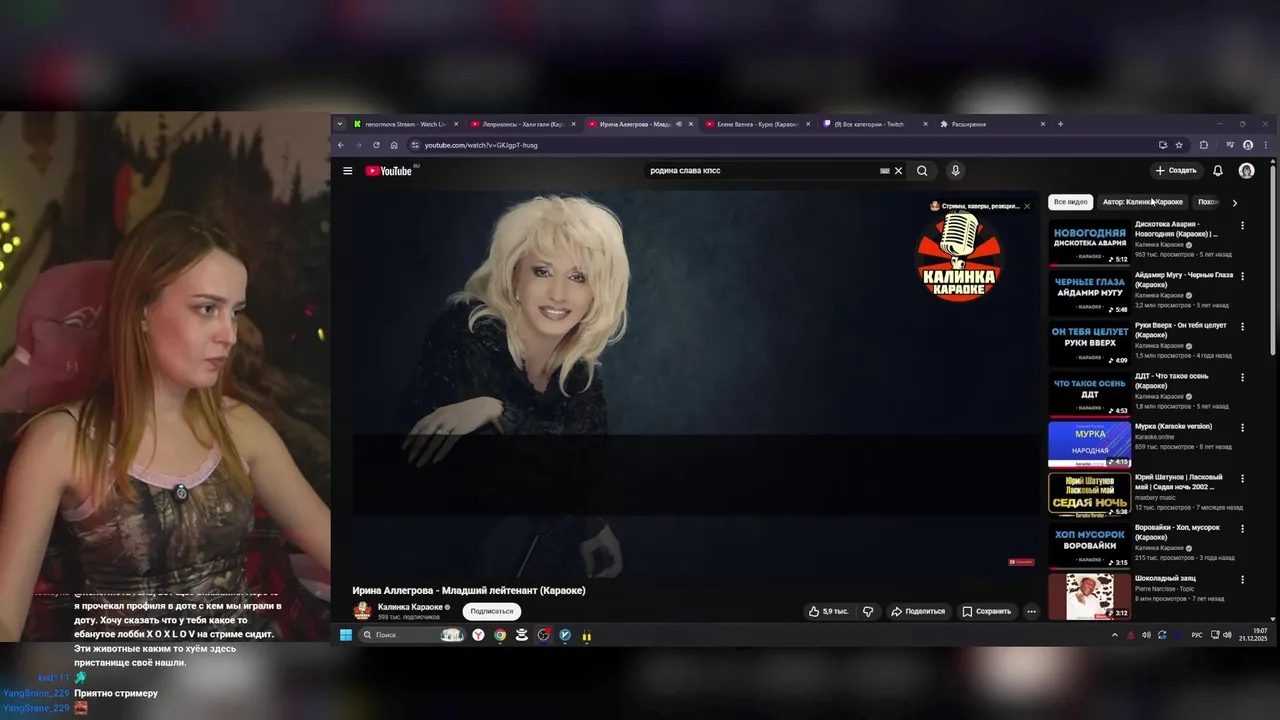
Task: Click the magnifier search button
Action: [x=922, y=171]
